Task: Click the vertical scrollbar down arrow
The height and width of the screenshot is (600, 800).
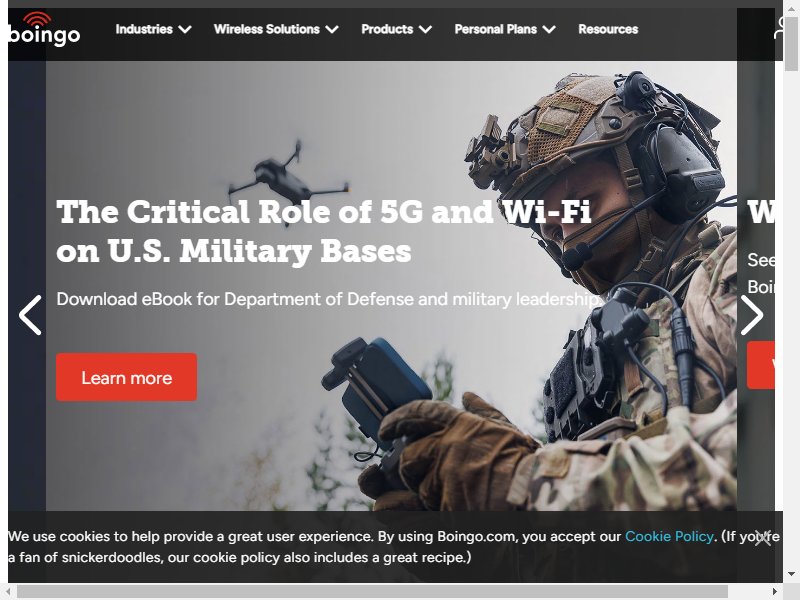Action: [x=791, y=574]
